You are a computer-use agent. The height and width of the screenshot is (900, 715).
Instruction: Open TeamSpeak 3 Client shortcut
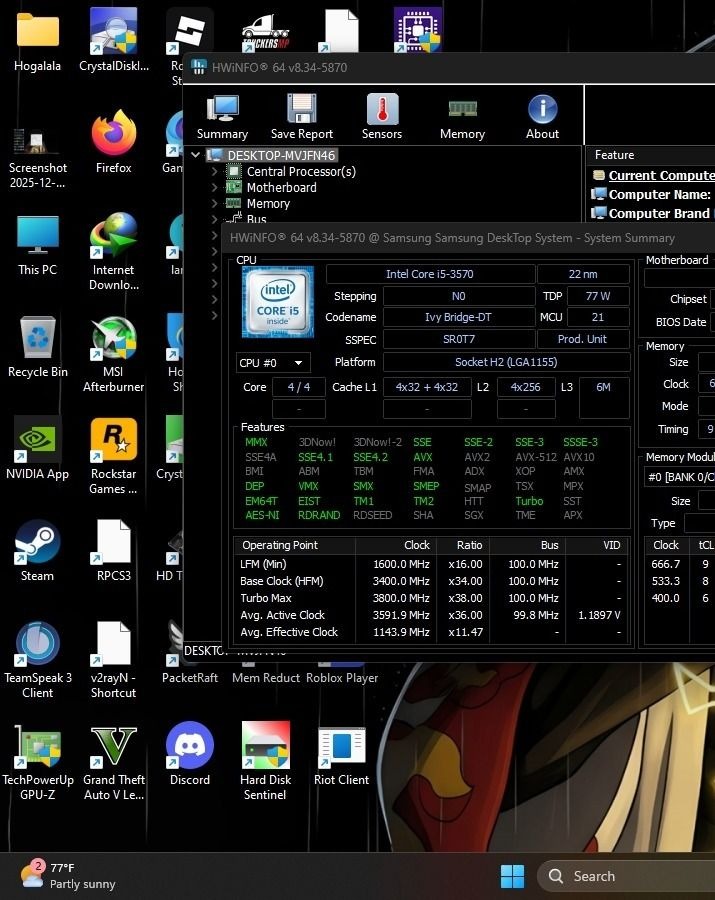37,659
